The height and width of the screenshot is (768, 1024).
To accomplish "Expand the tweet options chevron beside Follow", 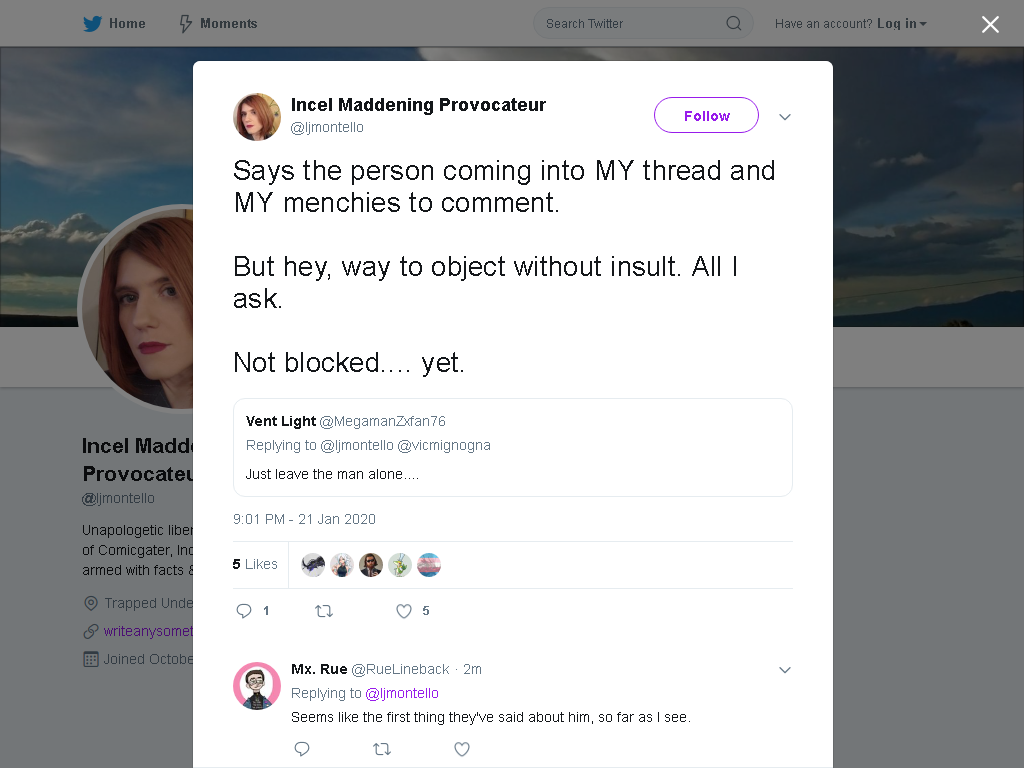I will click(785, 117).
